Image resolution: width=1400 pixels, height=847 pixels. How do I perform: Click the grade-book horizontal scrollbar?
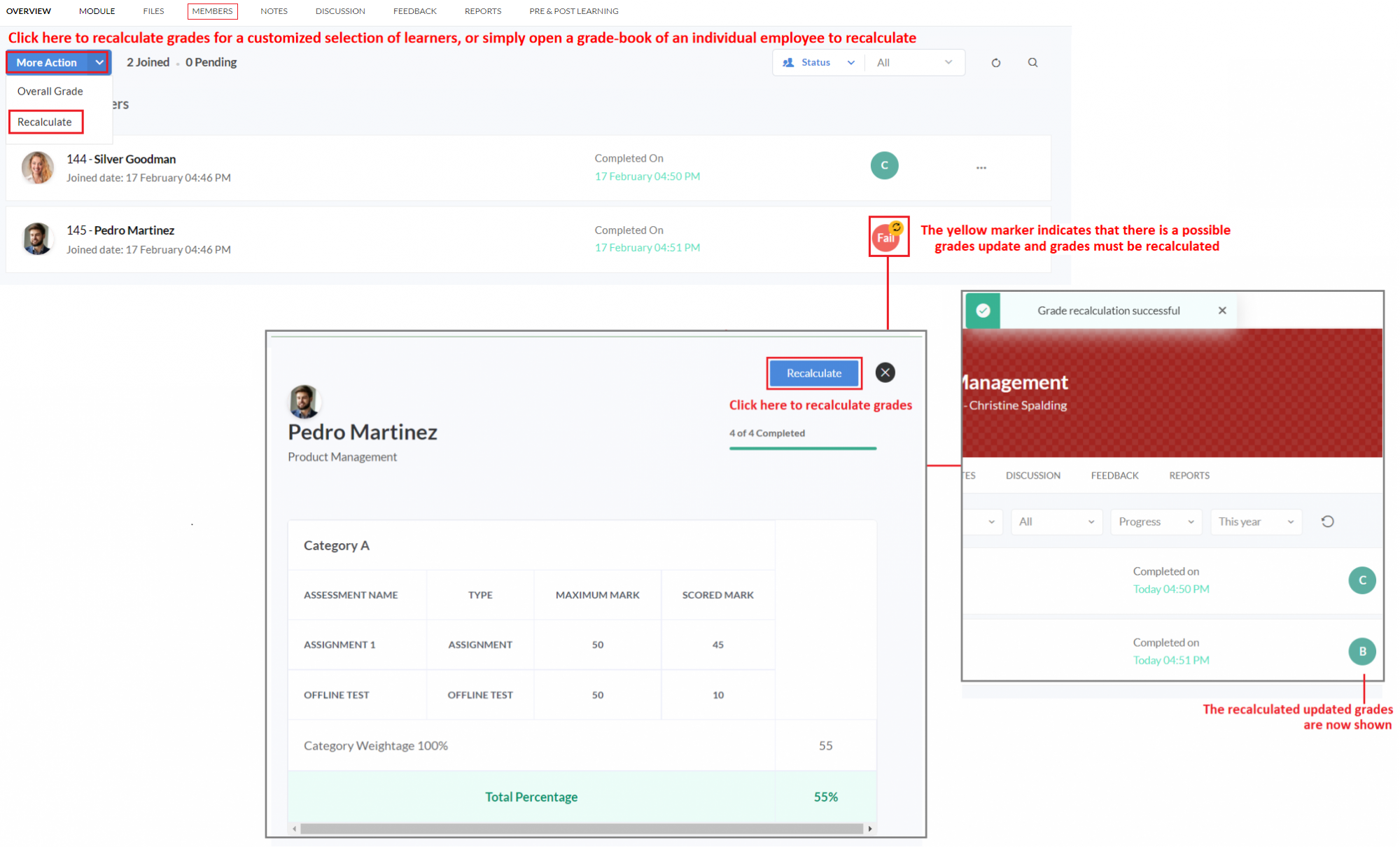pos(582,829)
